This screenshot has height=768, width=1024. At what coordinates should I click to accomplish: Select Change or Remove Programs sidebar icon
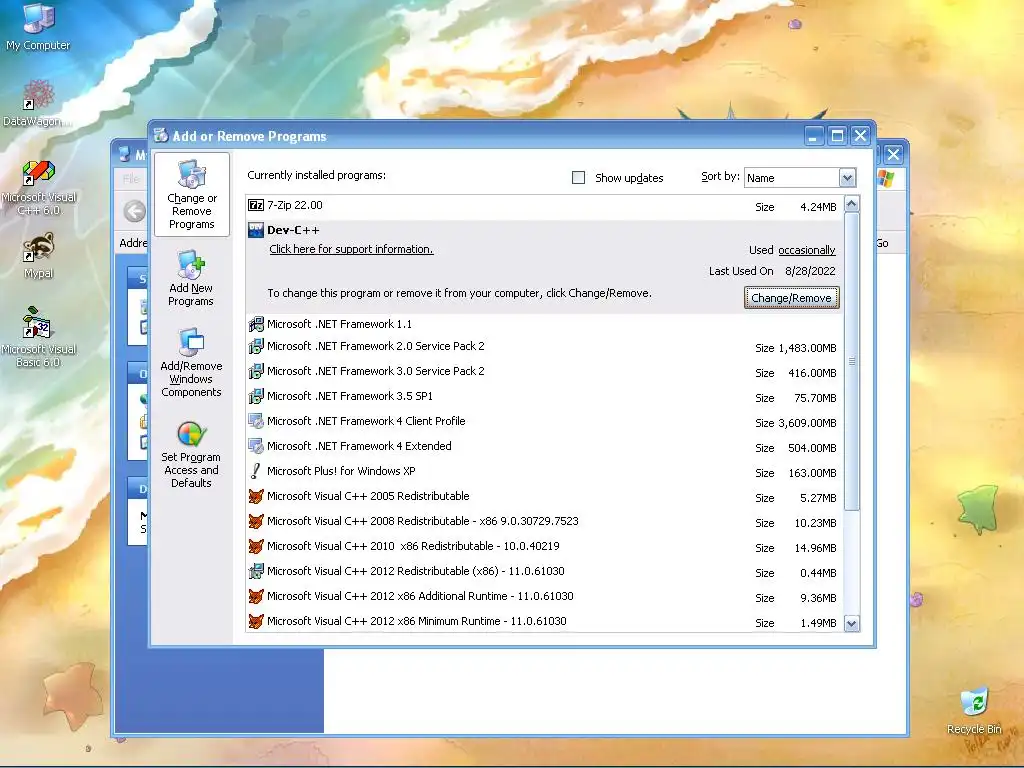click(x=191, y=195)
